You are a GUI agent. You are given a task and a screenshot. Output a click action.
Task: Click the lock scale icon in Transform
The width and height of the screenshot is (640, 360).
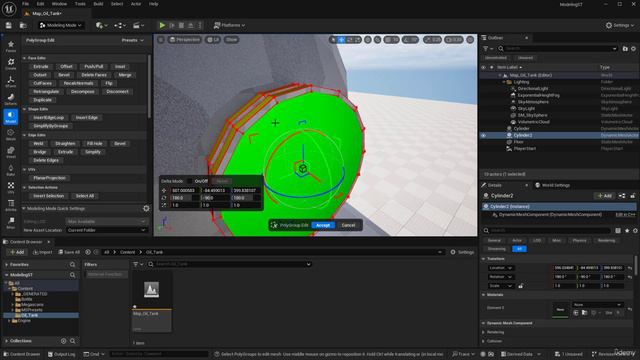(x=521, y=286)
